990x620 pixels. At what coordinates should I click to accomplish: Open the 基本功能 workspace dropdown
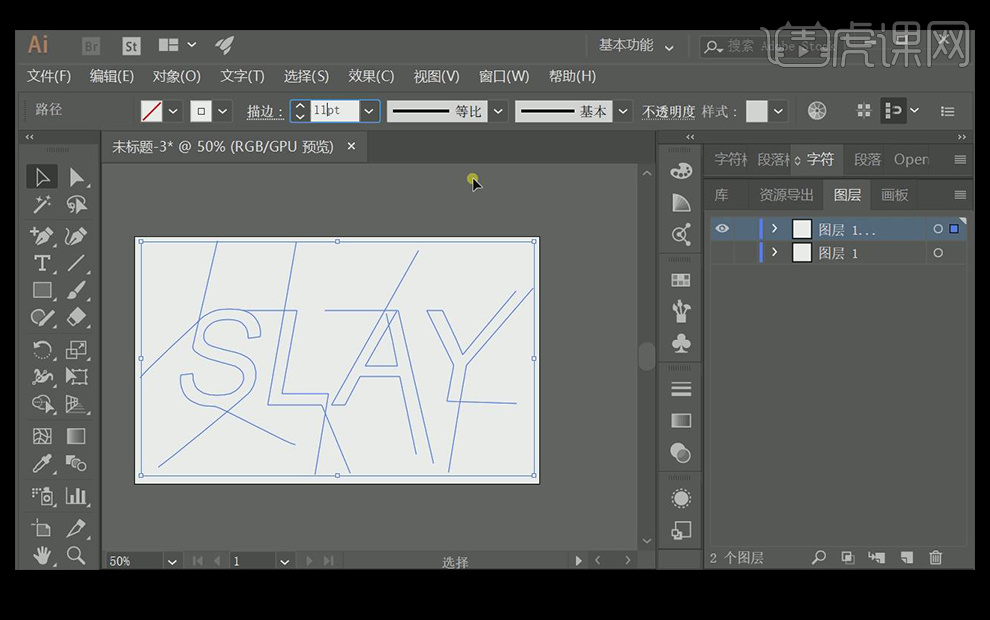pos(636,46)
